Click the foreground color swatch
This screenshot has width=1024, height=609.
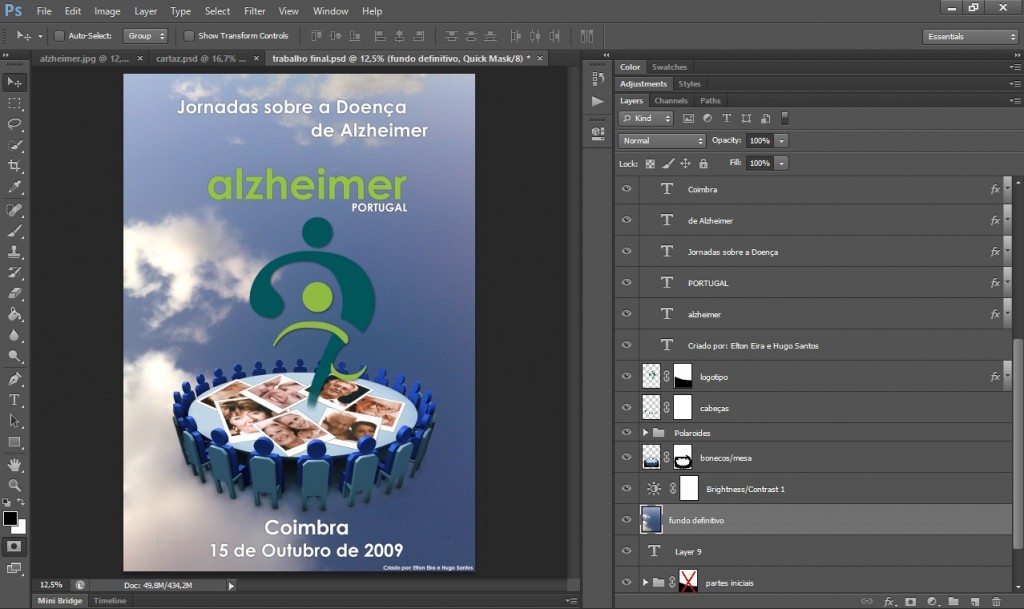[x=10, y=518]
